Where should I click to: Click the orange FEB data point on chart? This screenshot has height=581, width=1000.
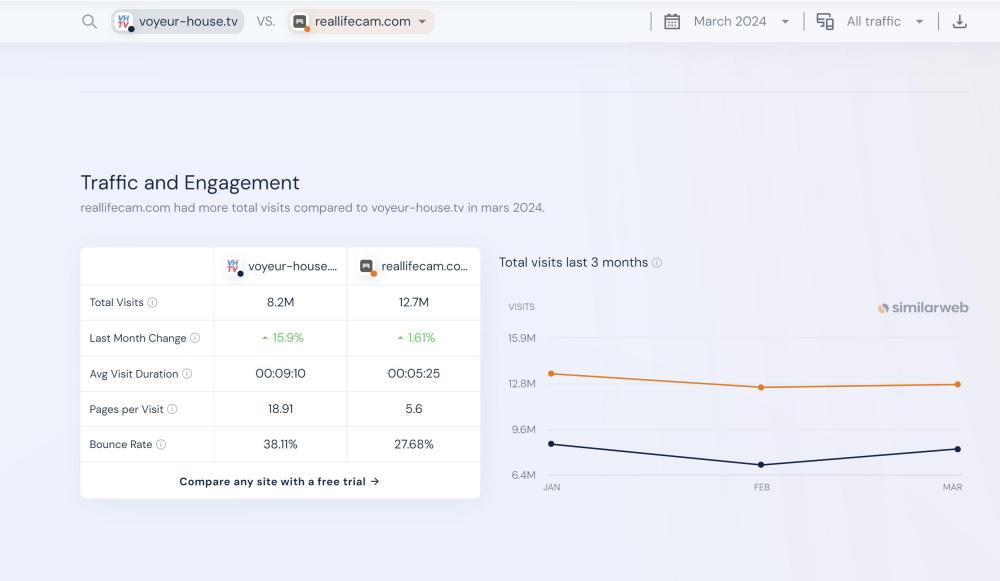point(761,387)
